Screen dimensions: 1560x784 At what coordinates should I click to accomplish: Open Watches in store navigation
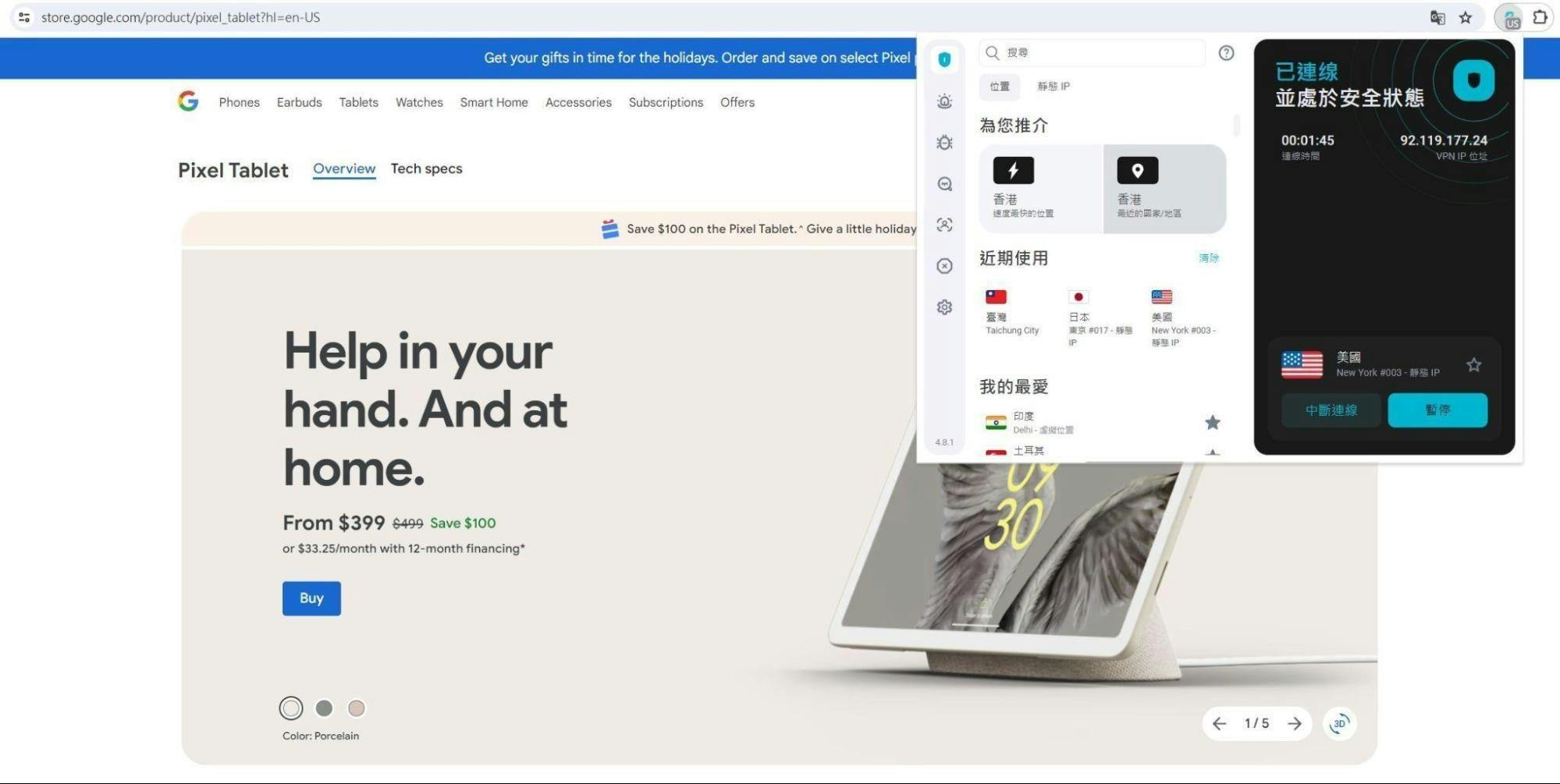click(x=419, y=102)
